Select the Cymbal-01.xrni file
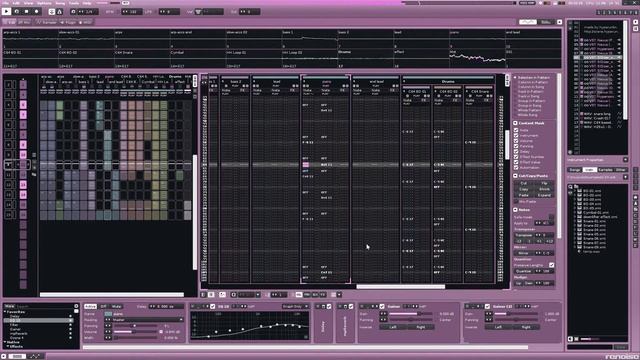Viewport: 640px width, 360px height. [x=596, y=213]
